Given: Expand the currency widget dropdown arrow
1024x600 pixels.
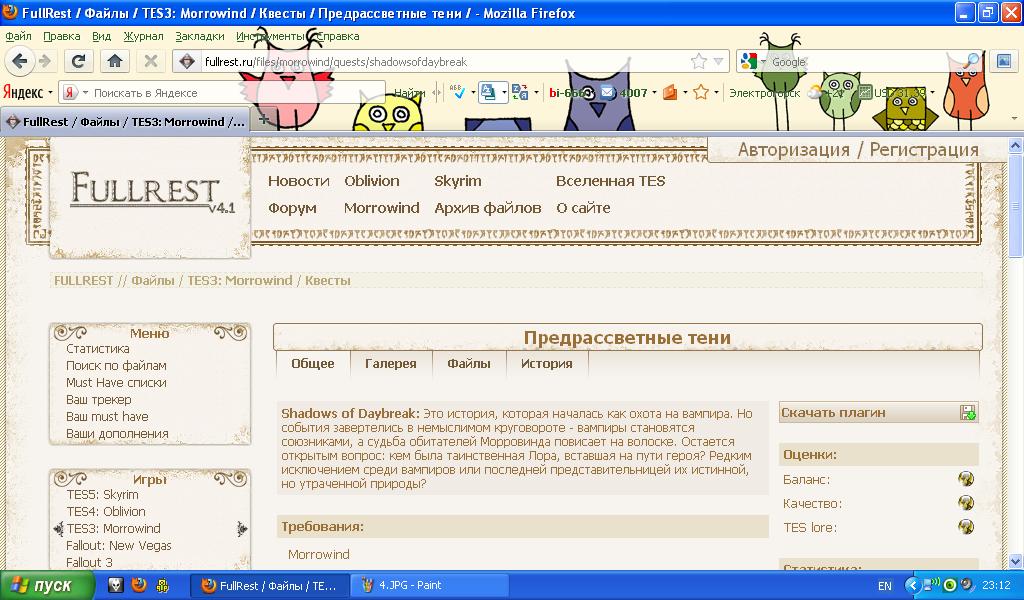Looking at the screenshot, I should 932,93.
